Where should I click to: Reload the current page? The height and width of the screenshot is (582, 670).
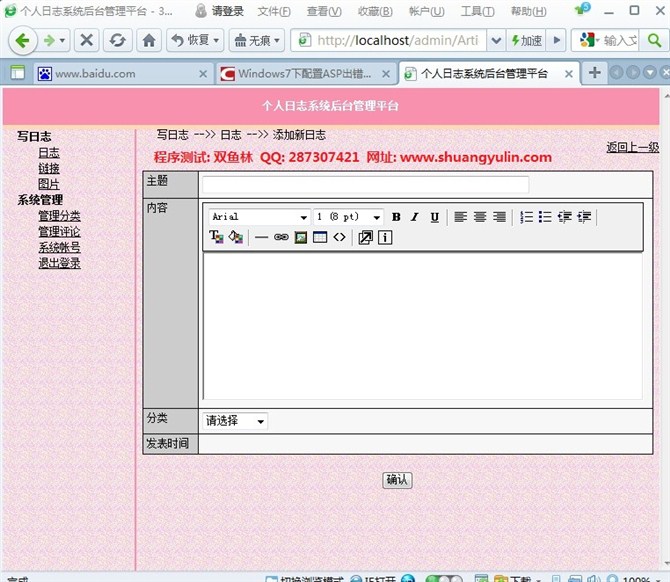118,41
